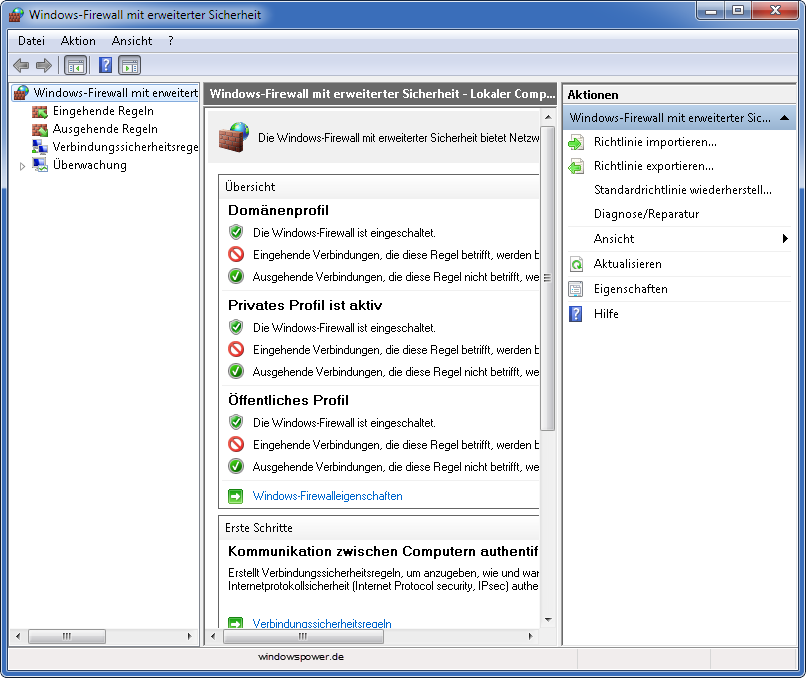
Task: Click the center pane scroll left arrow
Action: coord(213,636)
